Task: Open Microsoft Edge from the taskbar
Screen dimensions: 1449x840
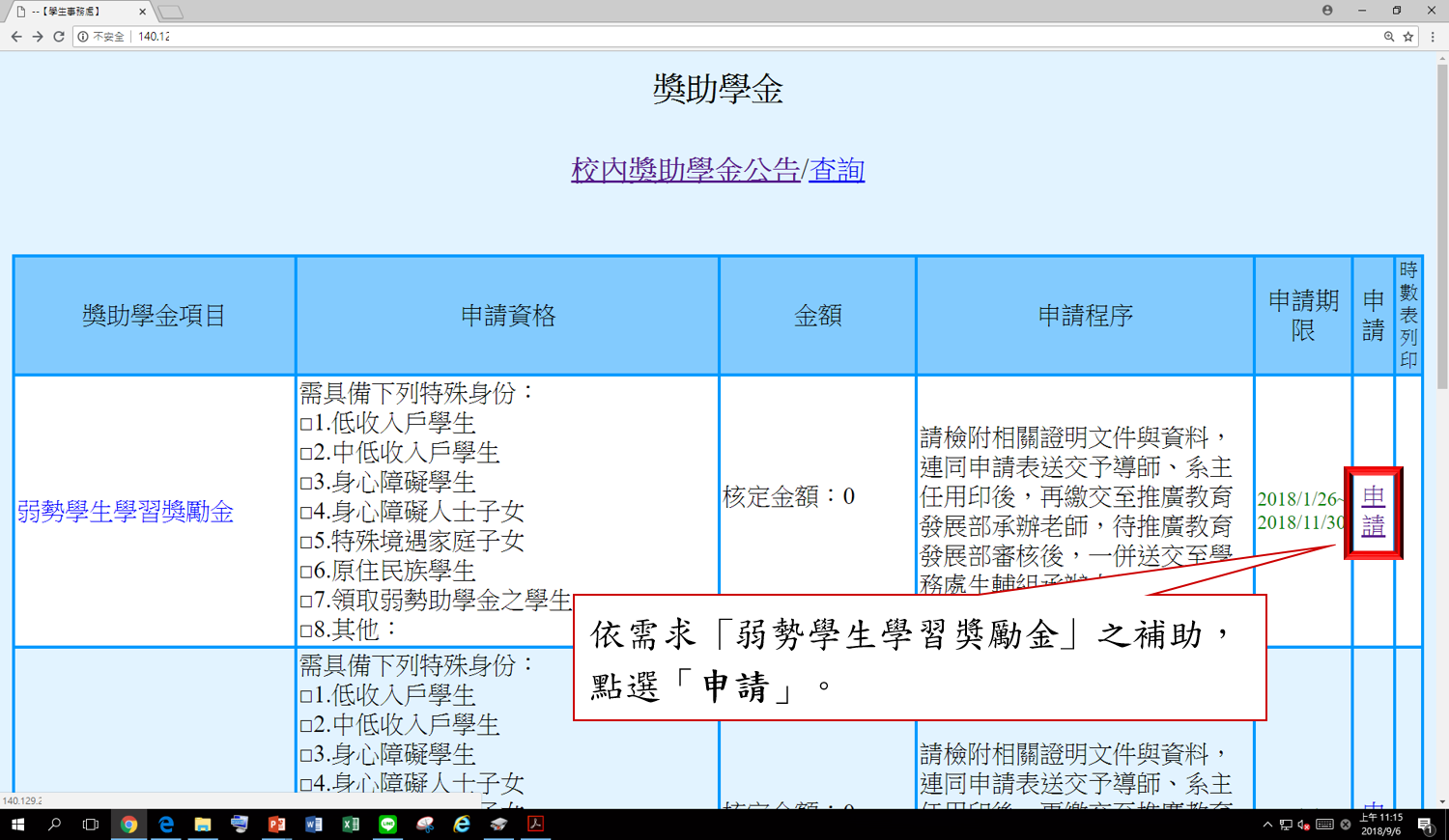Action: [166, 825]
